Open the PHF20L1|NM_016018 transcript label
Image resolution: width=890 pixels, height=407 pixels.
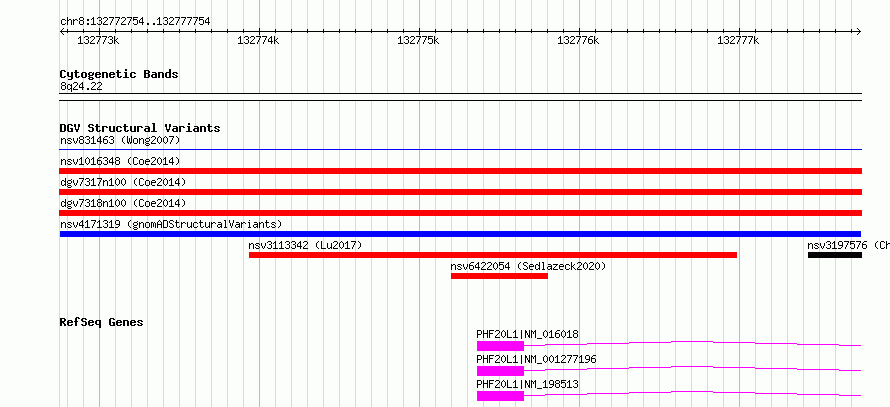527,334
